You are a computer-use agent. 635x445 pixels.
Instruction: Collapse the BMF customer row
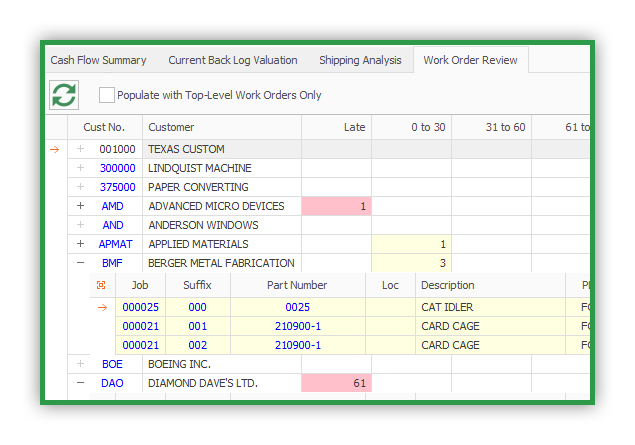point(81,263)
